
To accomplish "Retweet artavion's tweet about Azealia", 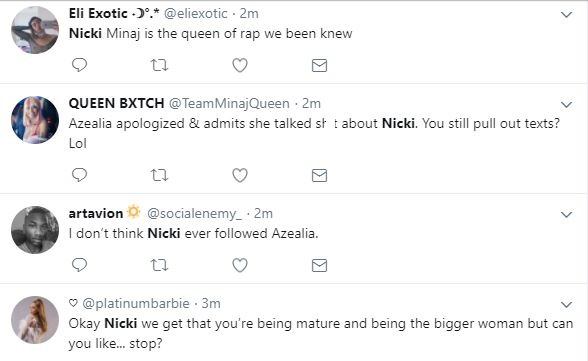I will coord(159,265).
